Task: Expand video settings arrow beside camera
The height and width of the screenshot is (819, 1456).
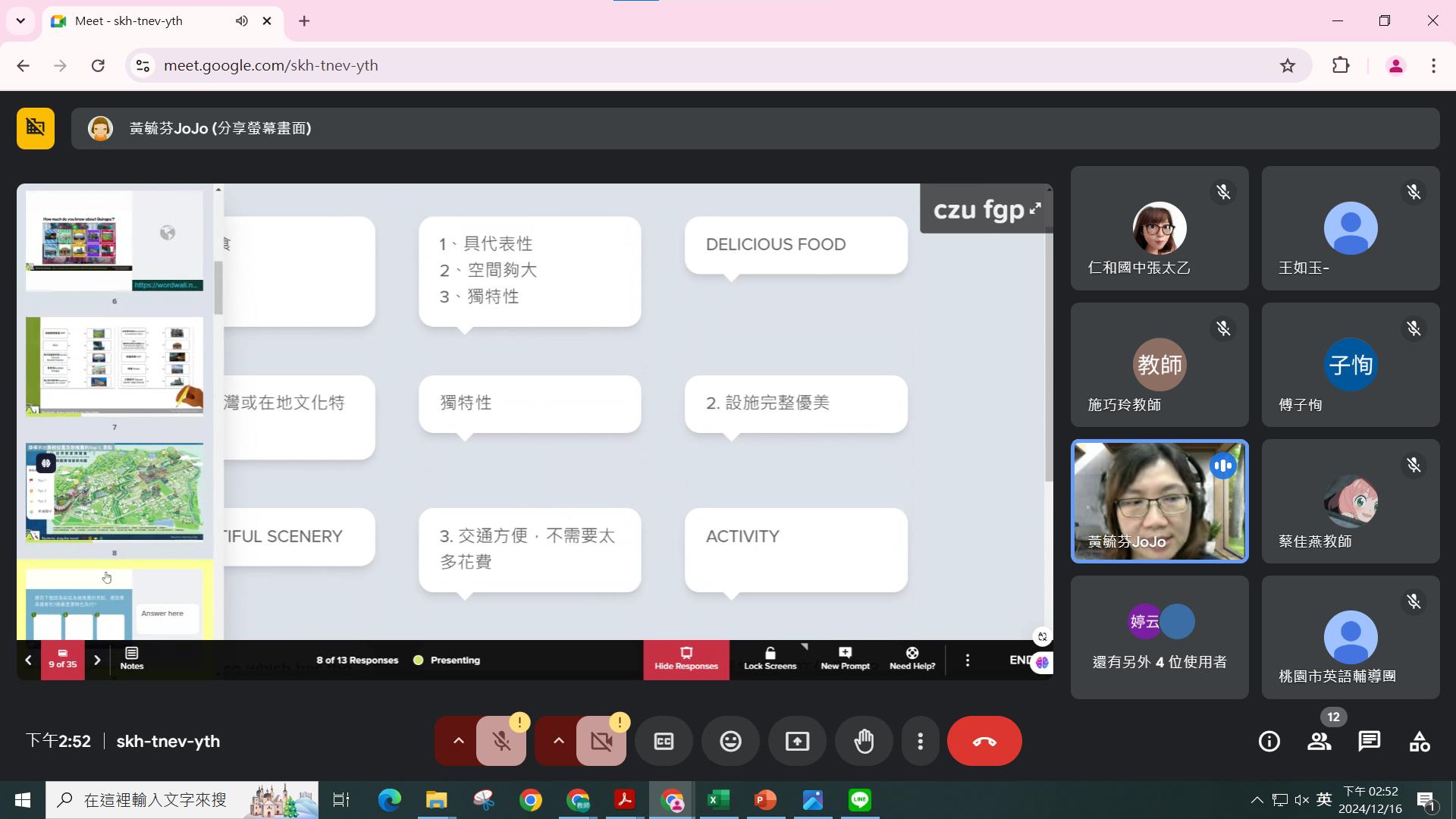Action: (x=558, y=741)
